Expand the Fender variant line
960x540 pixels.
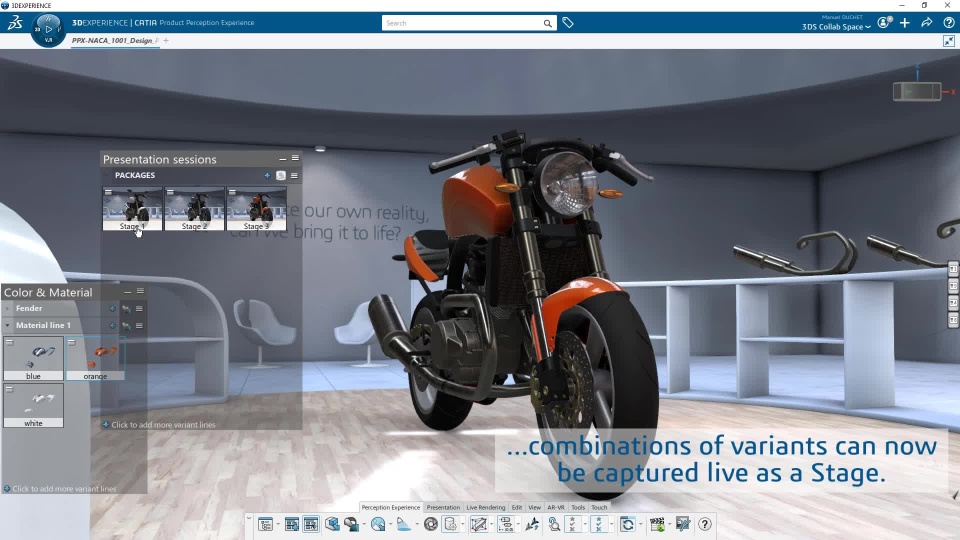click(7, 309)
